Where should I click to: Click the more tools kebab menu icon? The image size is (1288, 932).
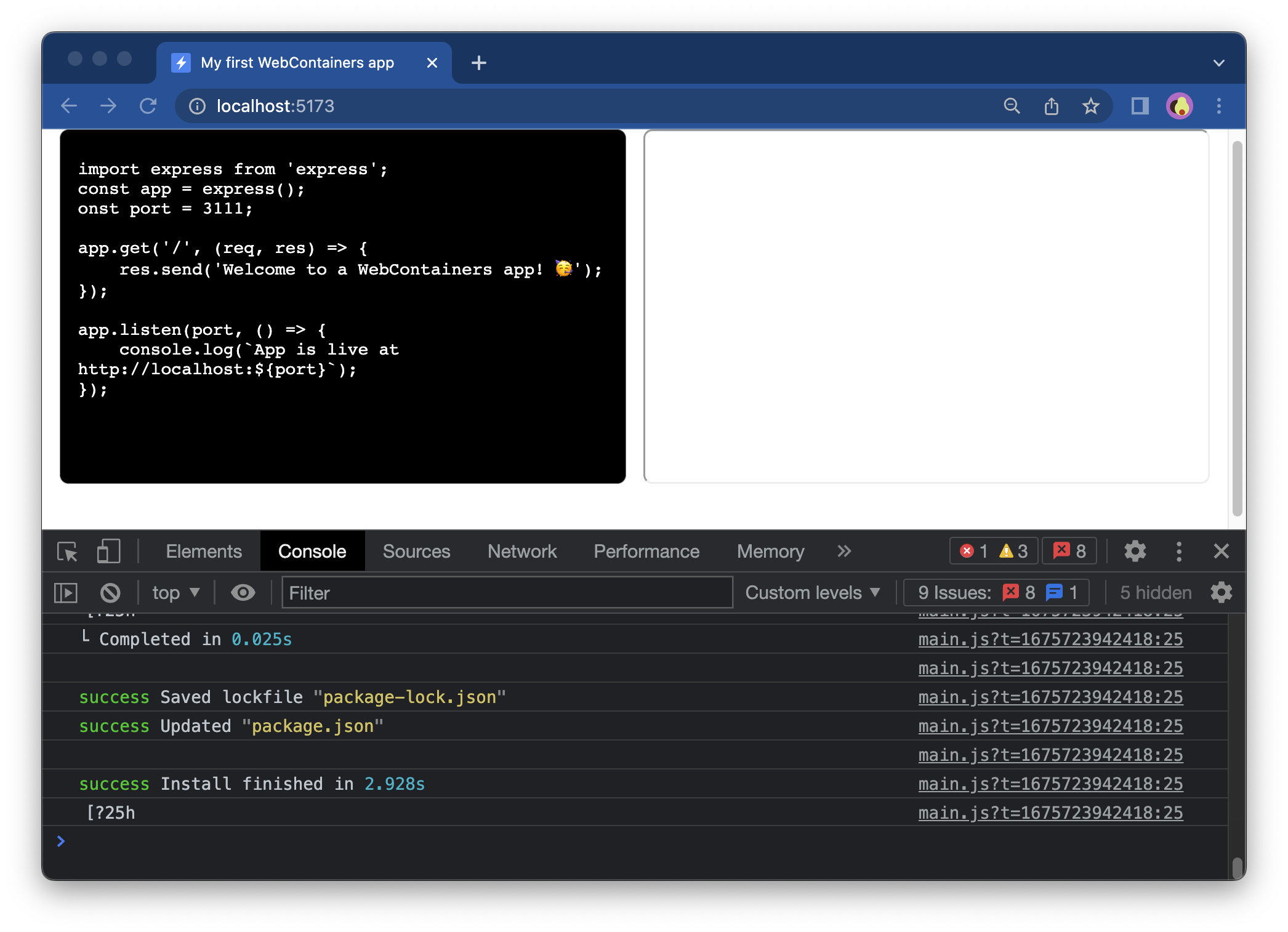point(1178,551)
